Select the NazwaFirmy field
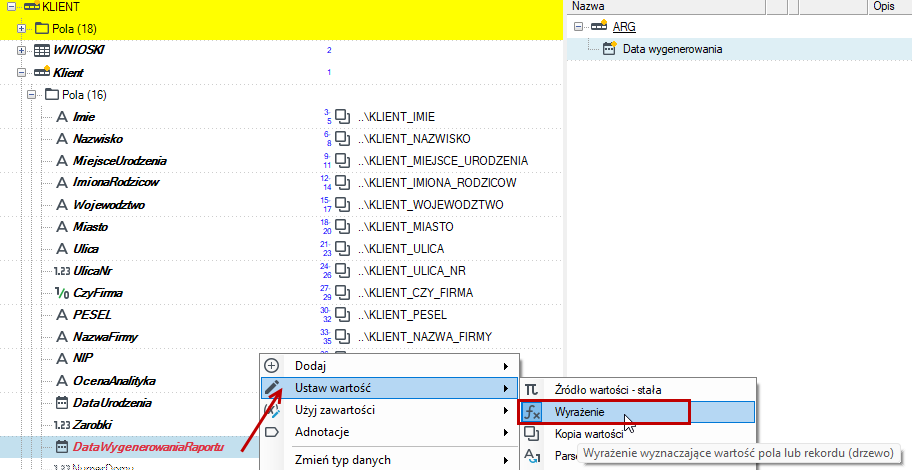 (105, 337)
